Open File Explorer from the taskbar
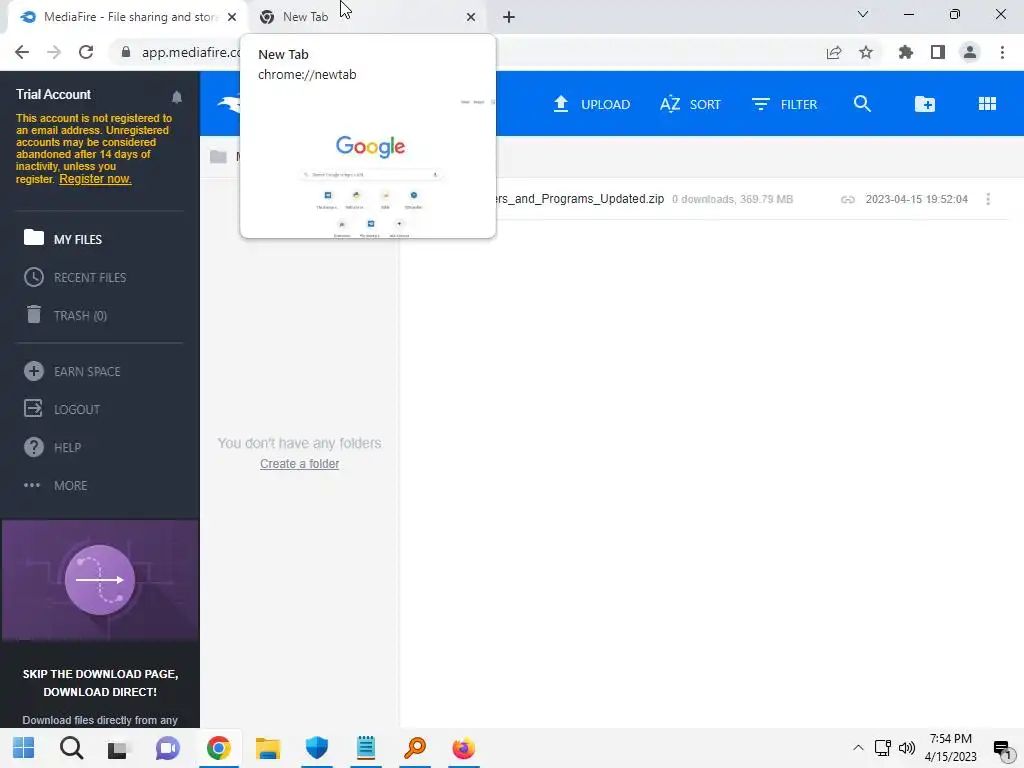1024x768 pixels. [268, 748]
